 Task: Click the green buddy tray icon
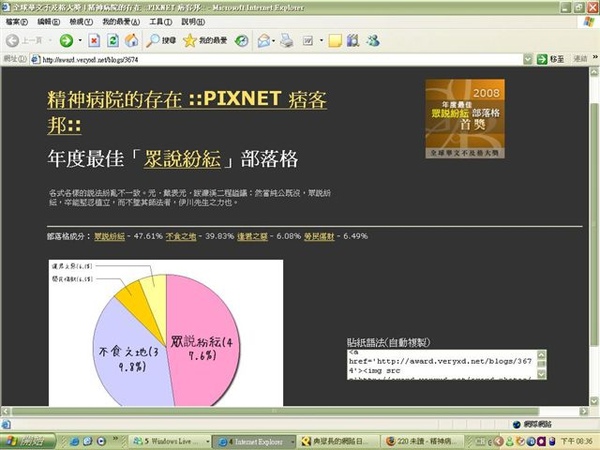coord(510,441)
